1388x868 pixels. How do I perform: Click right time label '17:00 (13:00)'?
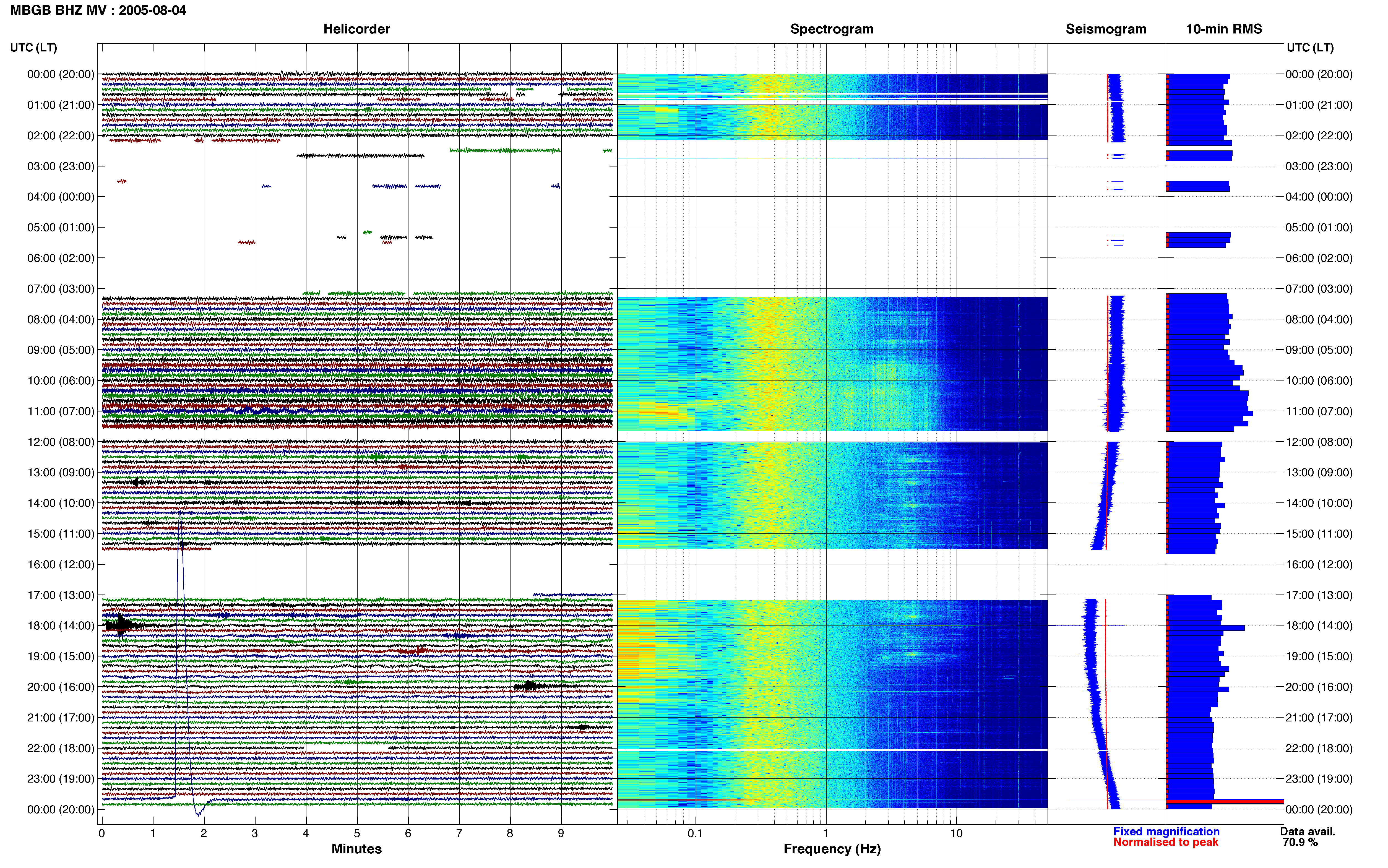(x=1319, y=595)
